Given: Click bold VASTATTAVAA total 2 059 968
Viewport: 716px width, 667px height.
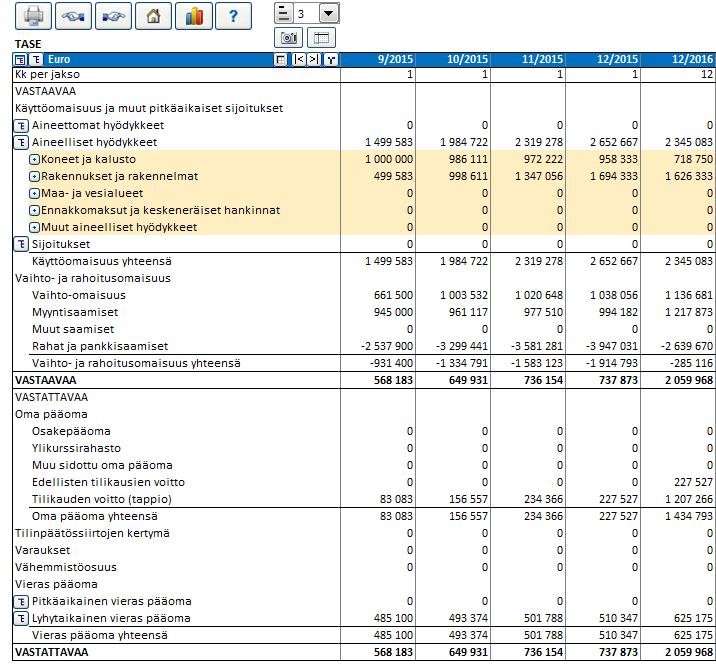Looking at the screenshot, I should tap(689, 652).
